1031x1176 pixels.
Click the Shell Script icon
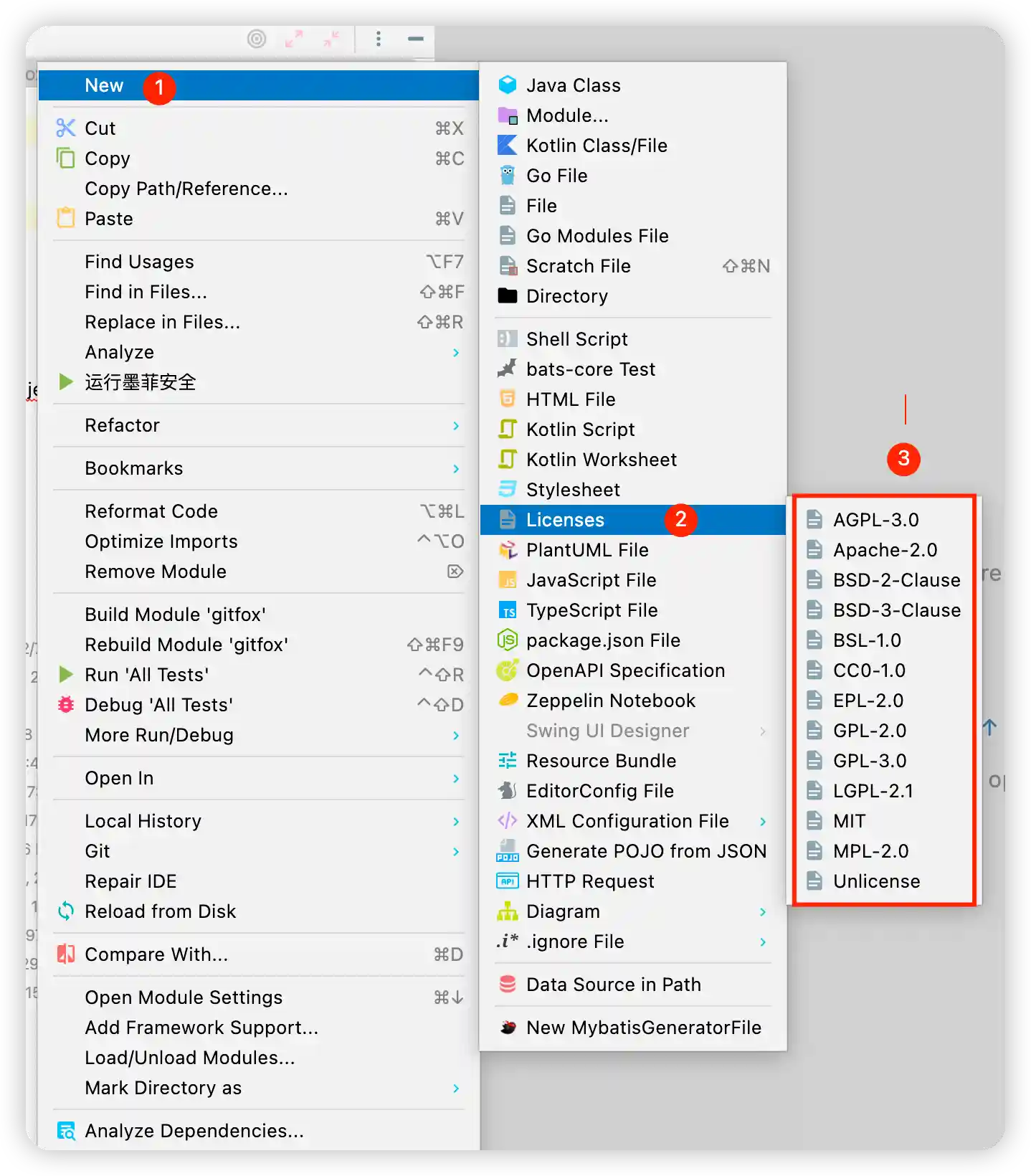tap(508, 339)
